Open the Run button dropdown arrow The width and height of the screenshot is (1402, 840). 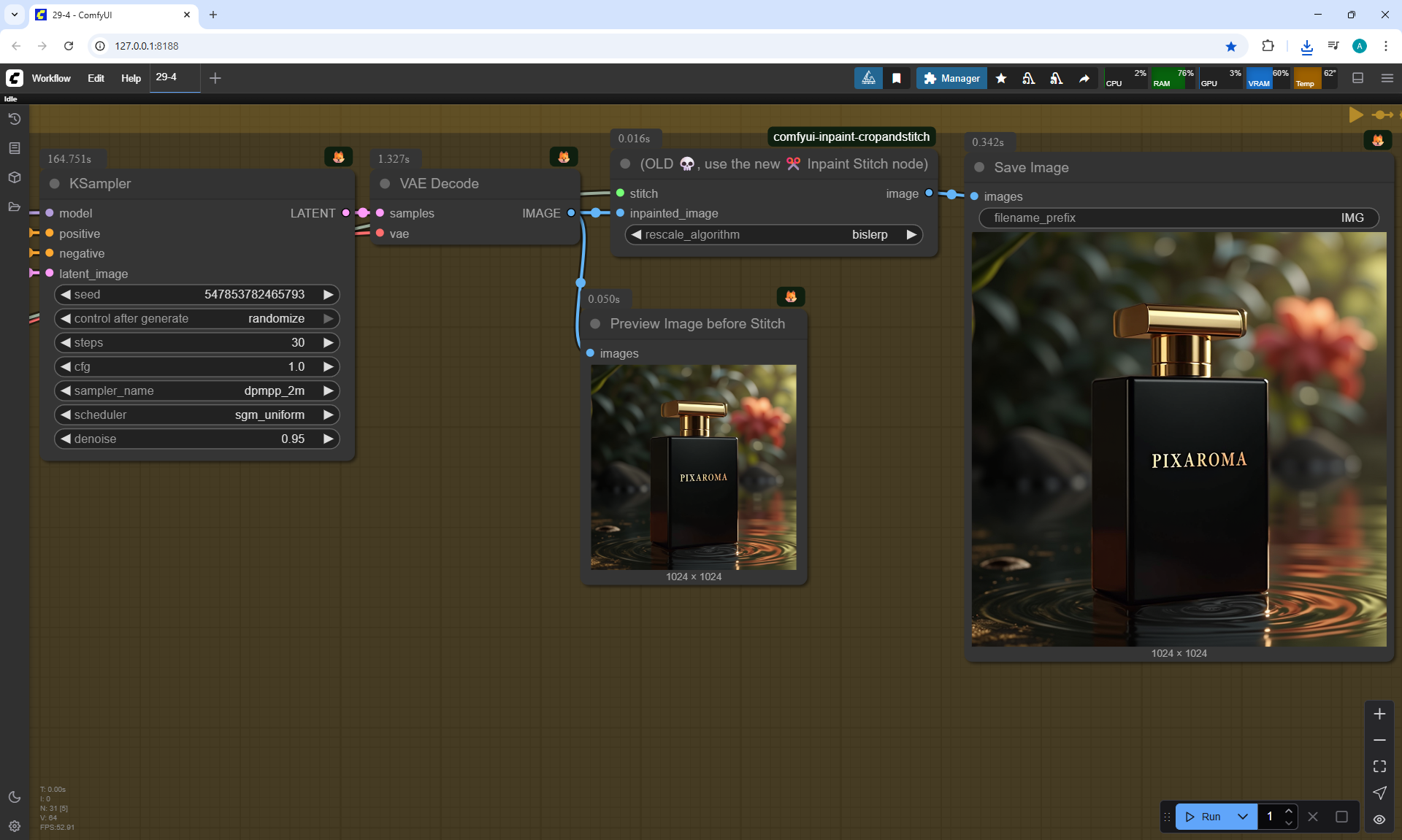click(1243, 817)
